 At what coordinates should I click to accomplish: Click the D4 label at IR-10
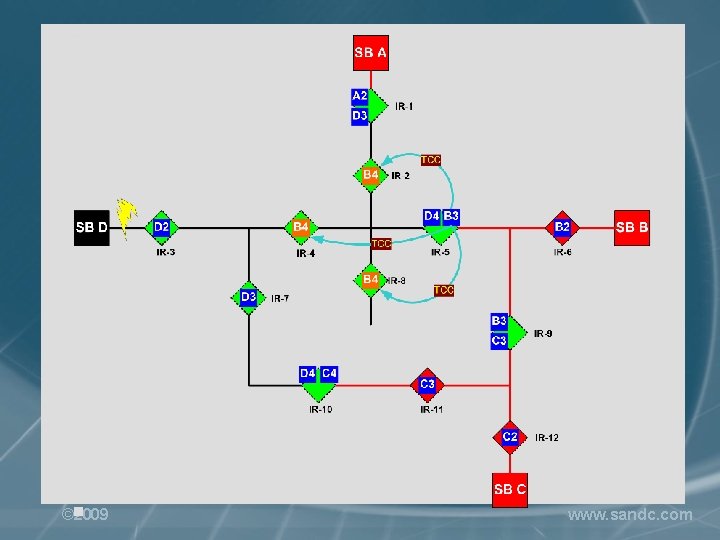click(308, 374)
